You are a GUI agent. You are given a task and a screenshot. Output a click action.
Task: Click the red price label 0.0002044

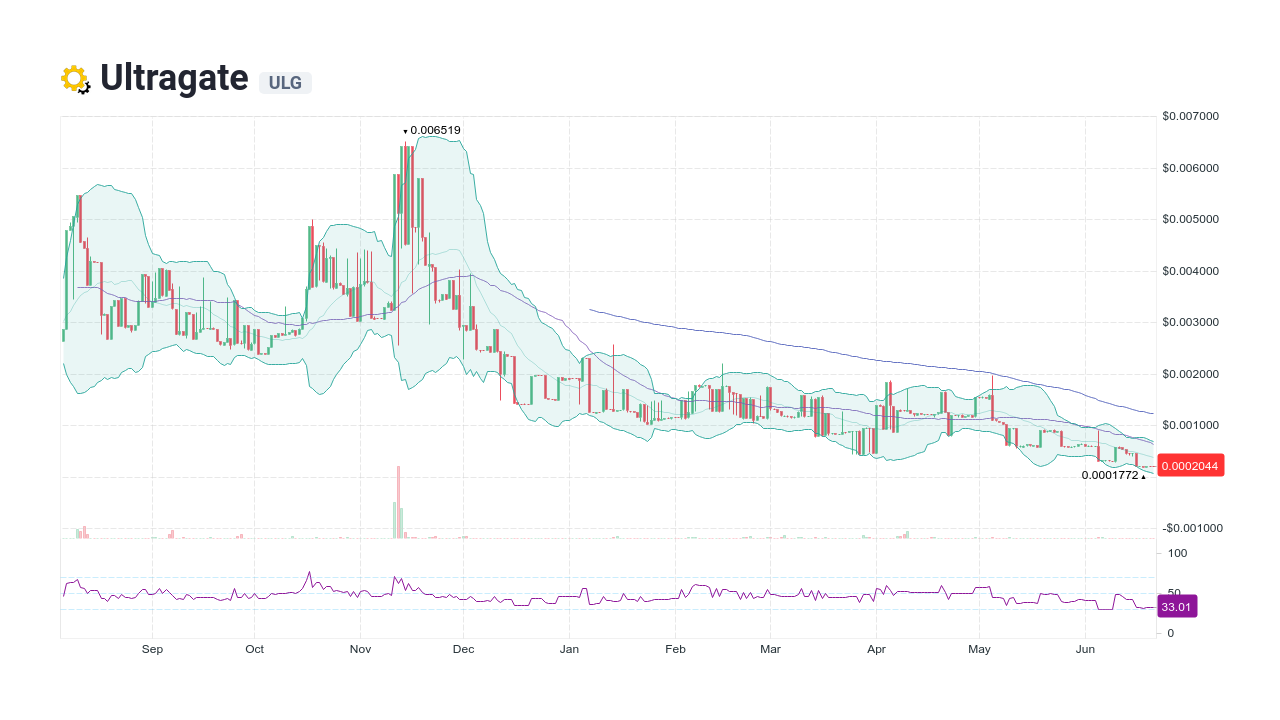point(1190,465)
